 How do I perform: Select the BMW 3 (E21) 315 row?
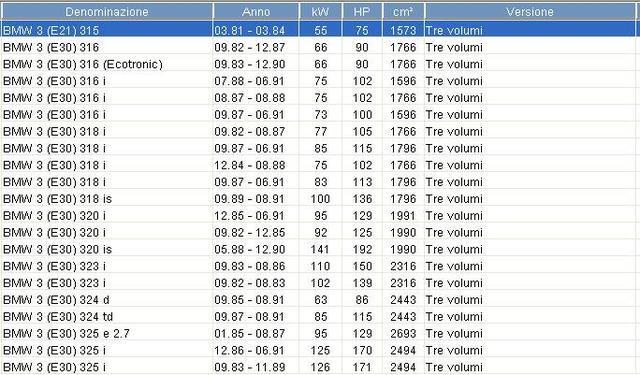click(318, 30)
